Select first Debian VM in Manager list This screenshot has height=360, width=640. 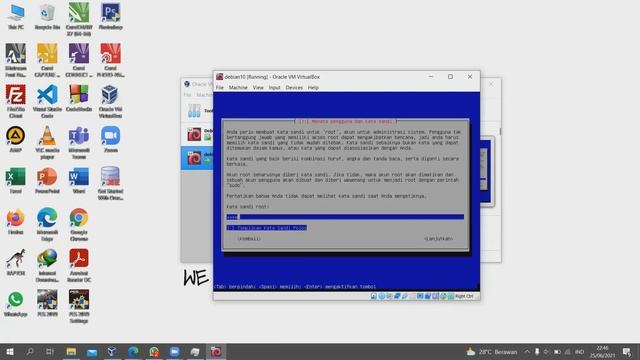[198, 134]
